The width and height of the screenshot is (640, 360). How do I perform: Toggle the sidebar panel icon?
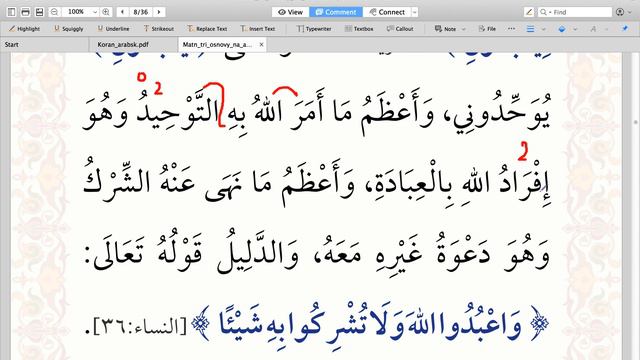pos(11,12)
